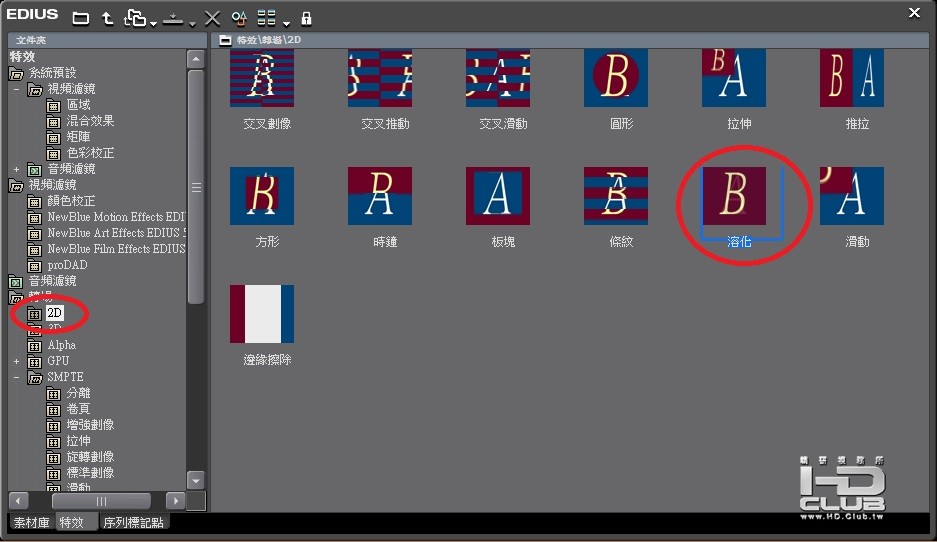Collapse the SMPTE folder

(x=16, y=377)
